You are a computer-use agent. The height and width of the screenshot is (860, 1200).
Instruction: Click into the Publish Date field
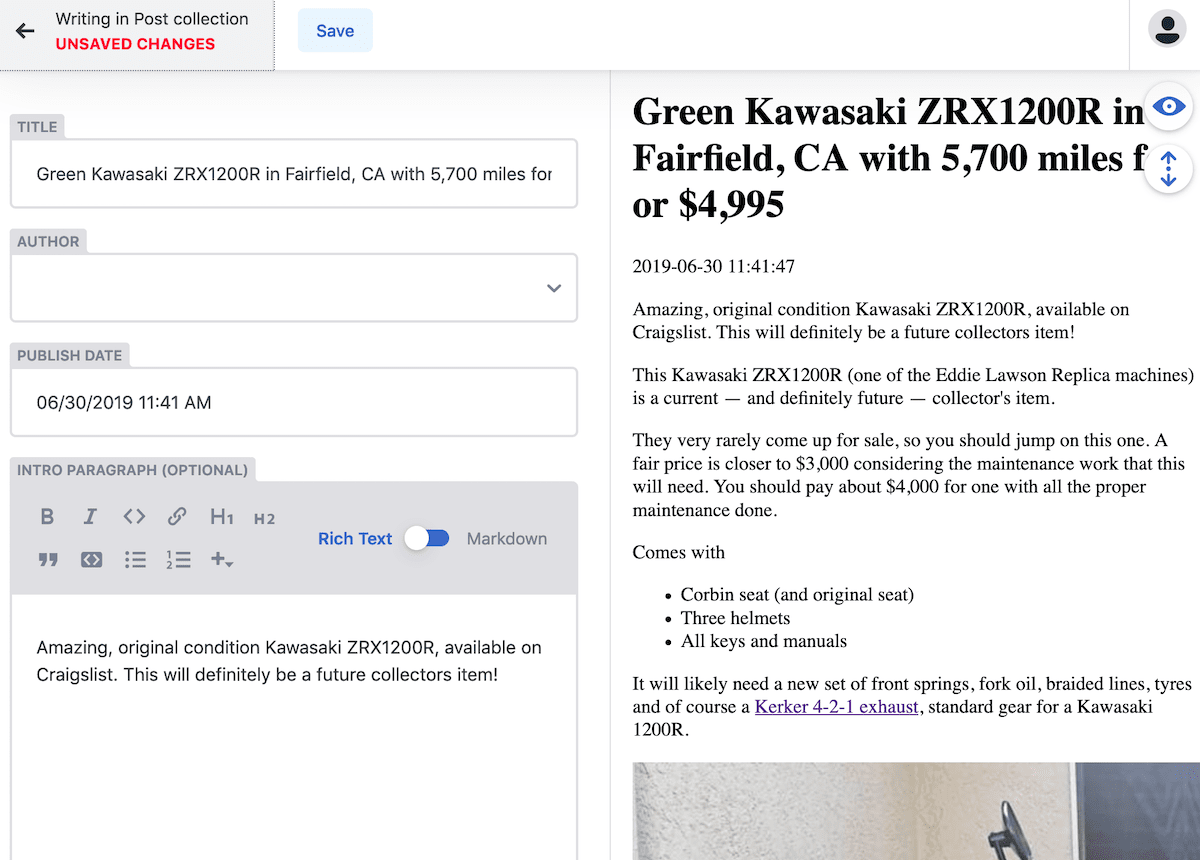(x=294, y=403)
